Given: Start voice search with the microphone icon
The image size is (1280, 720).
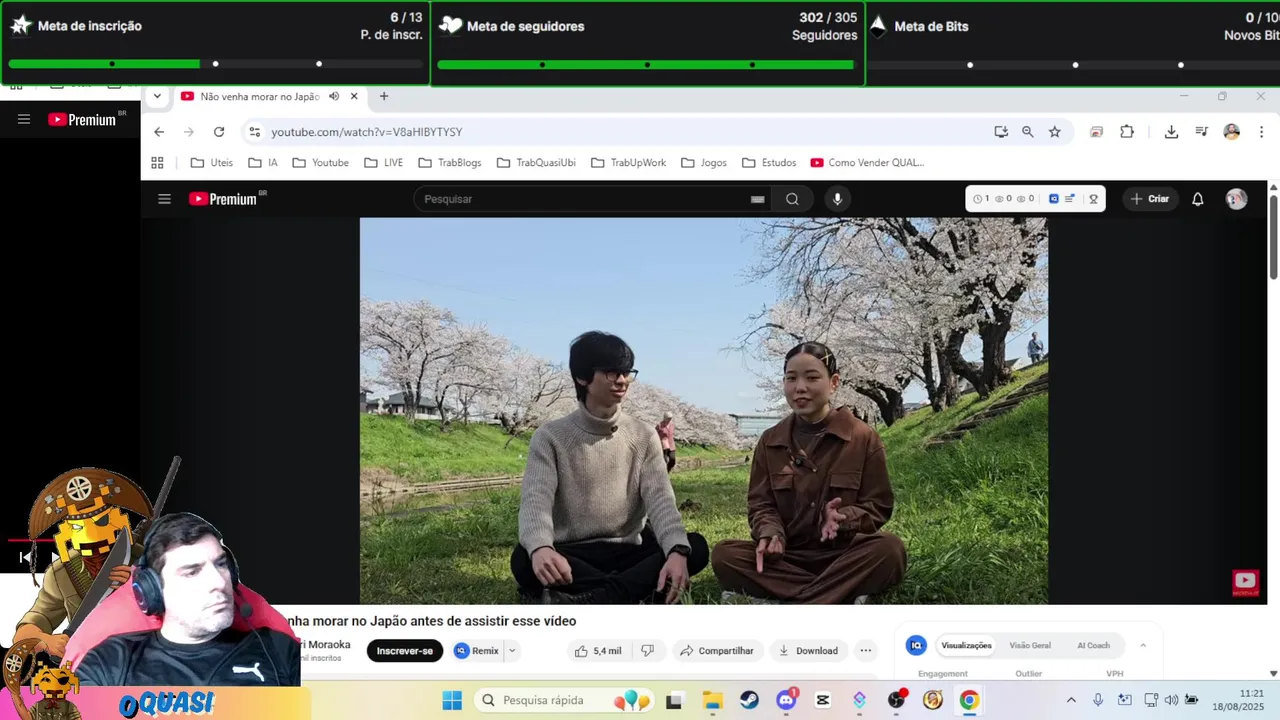Looking at the screenshot, I should (x=837, y=199).
